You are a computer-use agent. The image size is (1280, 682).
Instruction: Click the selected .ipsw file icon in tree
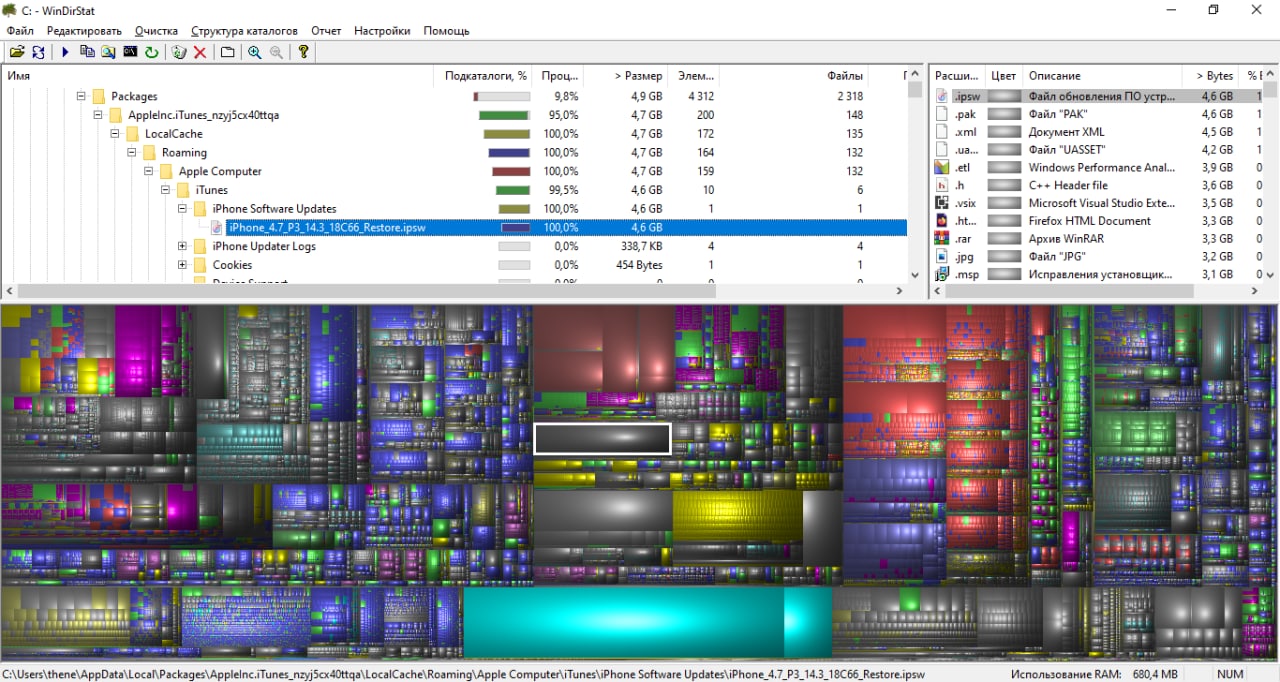[x=217, y=227]
